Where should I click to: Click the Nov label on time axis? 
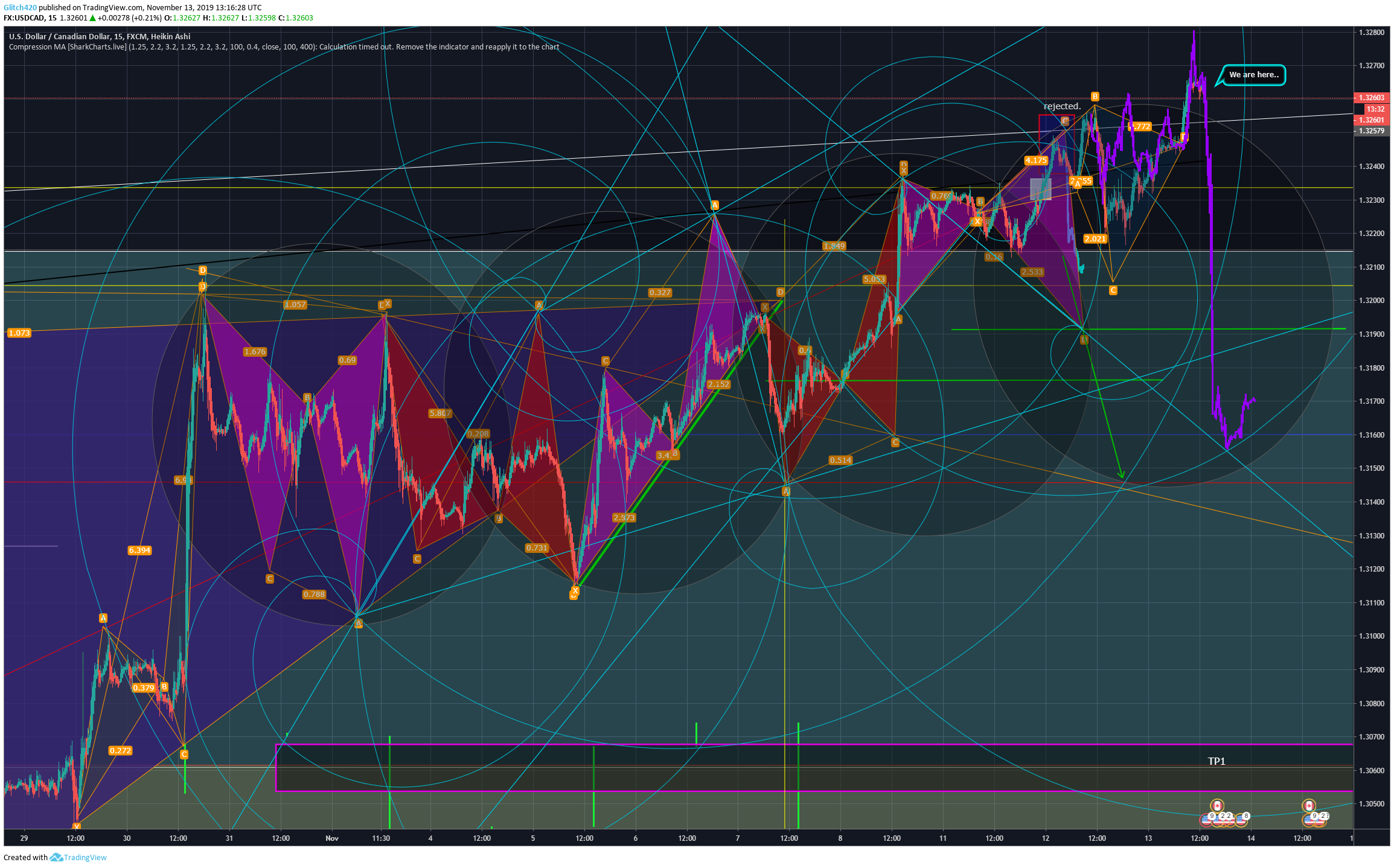[331, 838]
